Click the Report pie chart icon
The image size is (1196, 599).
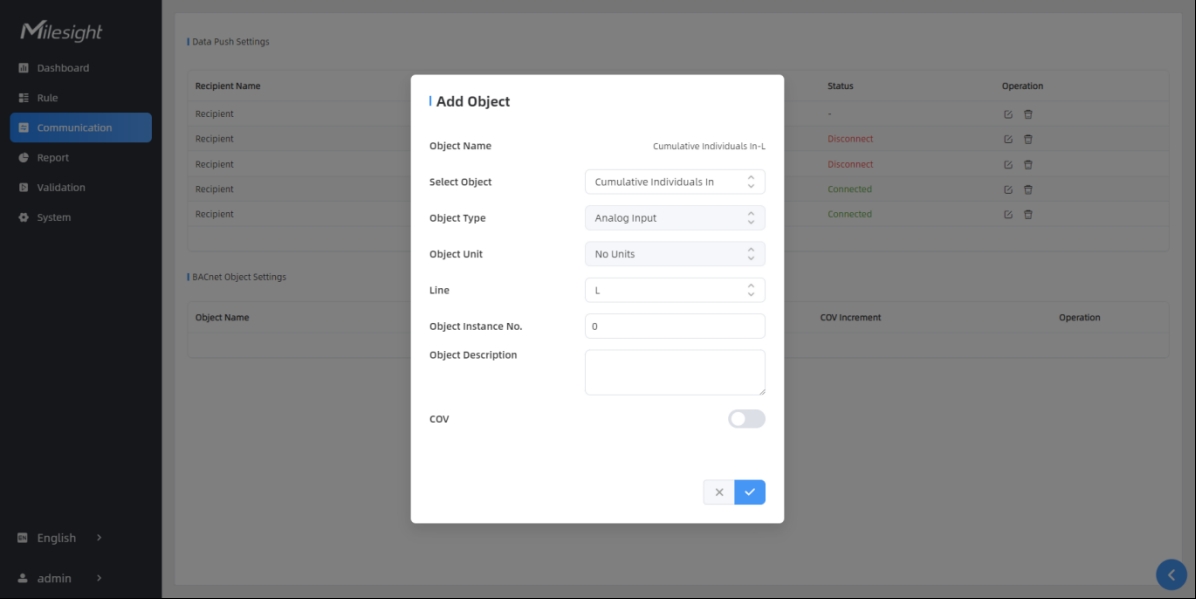tap(24, 158)
